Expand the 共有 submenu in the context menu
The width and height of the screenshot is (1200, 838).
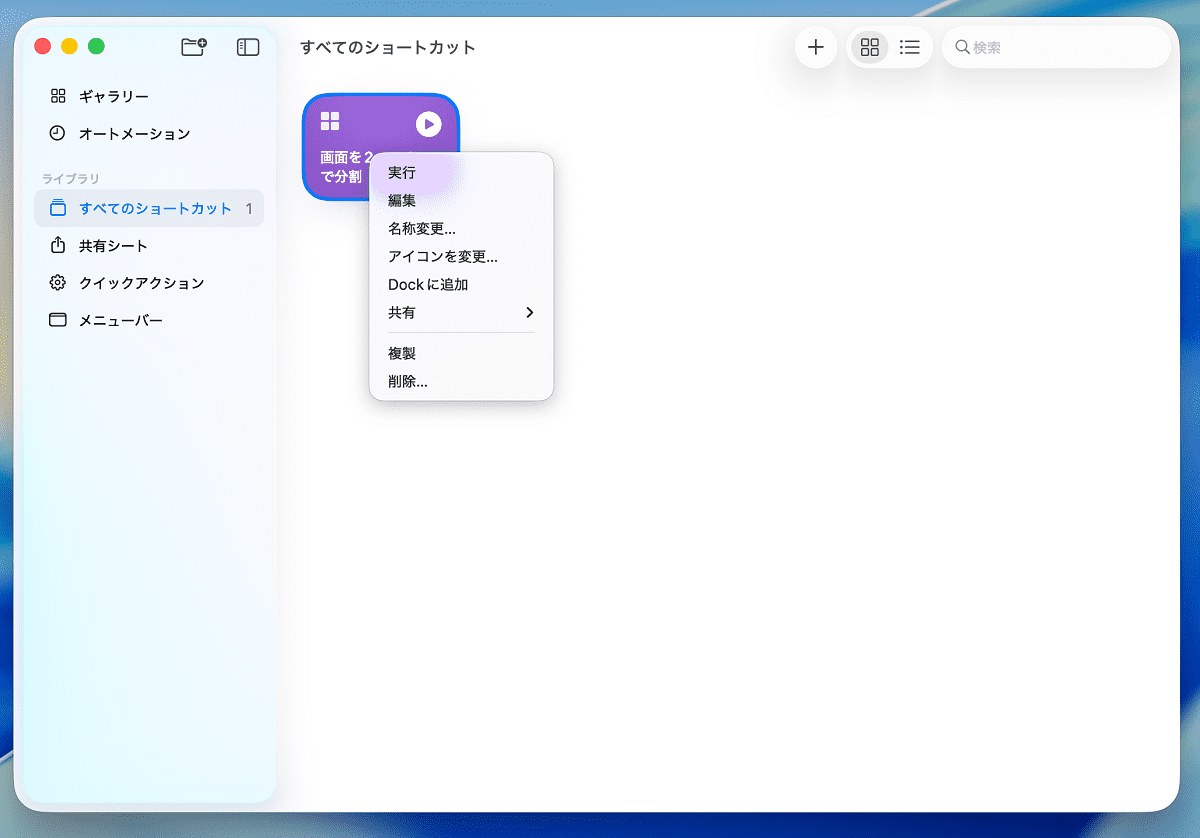(461, 312)
